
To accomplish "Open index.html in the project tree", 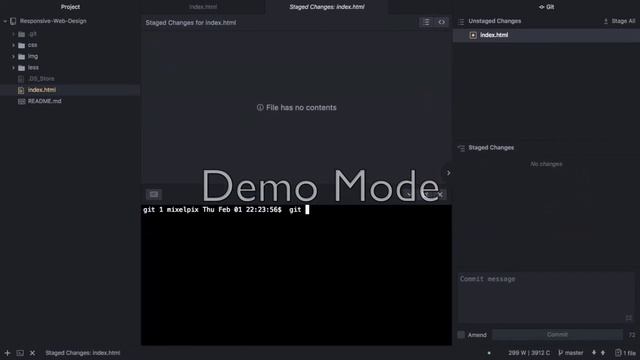I will [x=42, y=90].
